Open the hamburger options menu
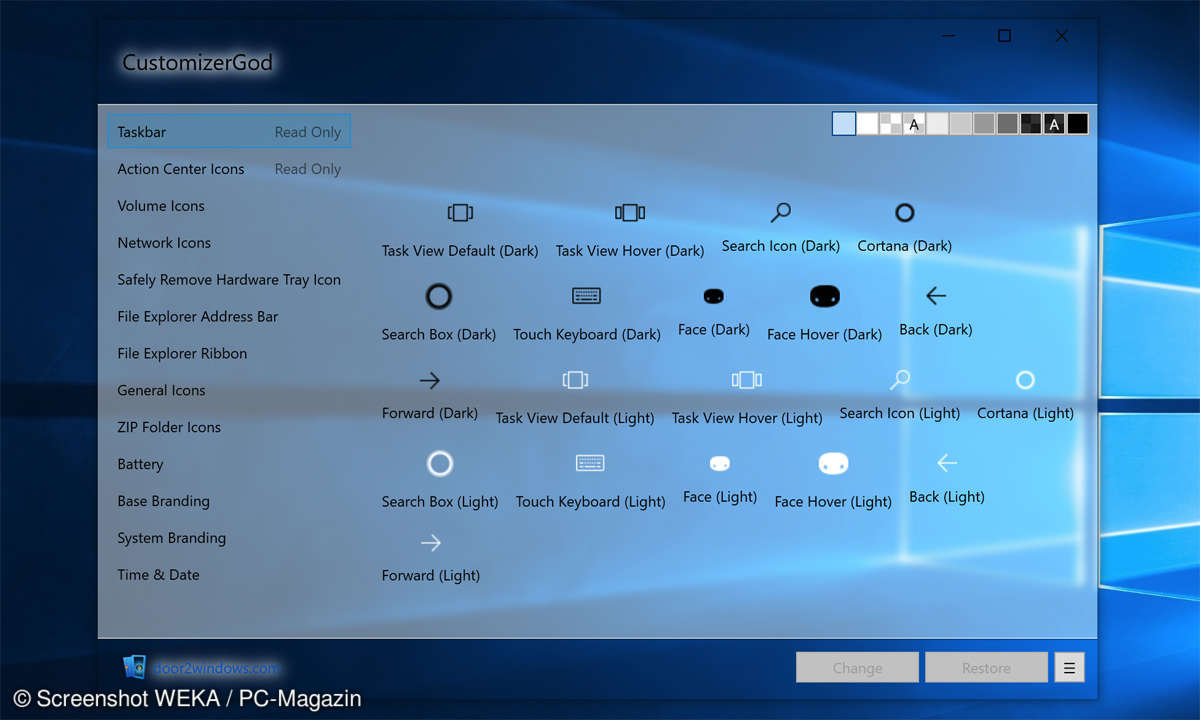Viewport: 1200px width, 720px height. point(1069,668)
